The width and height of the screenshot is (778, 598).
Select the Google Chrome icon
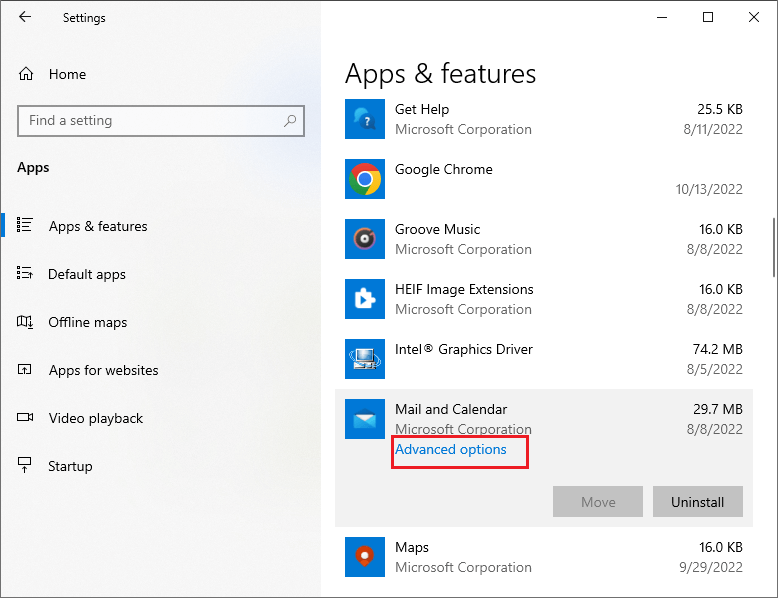click(365, 179)
